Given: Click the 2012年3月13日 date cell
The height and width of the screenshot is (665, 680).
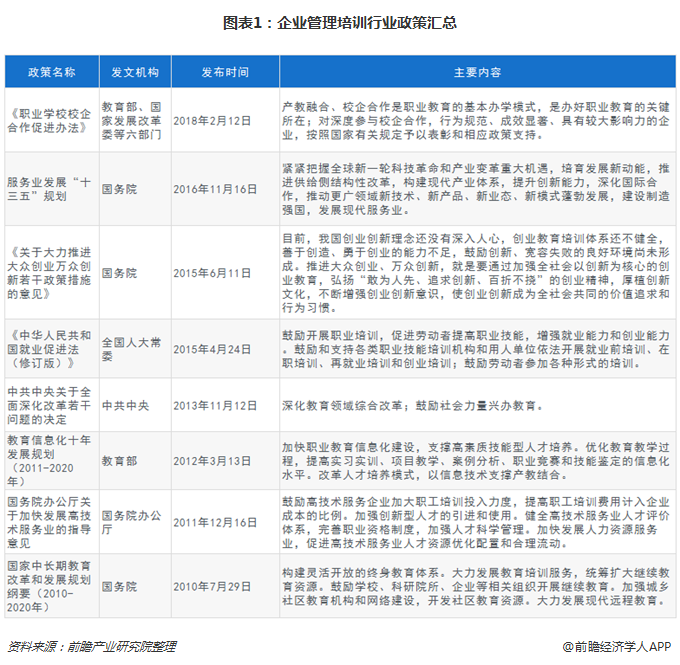Looking at the screenshot, I should tap(213, 460).
